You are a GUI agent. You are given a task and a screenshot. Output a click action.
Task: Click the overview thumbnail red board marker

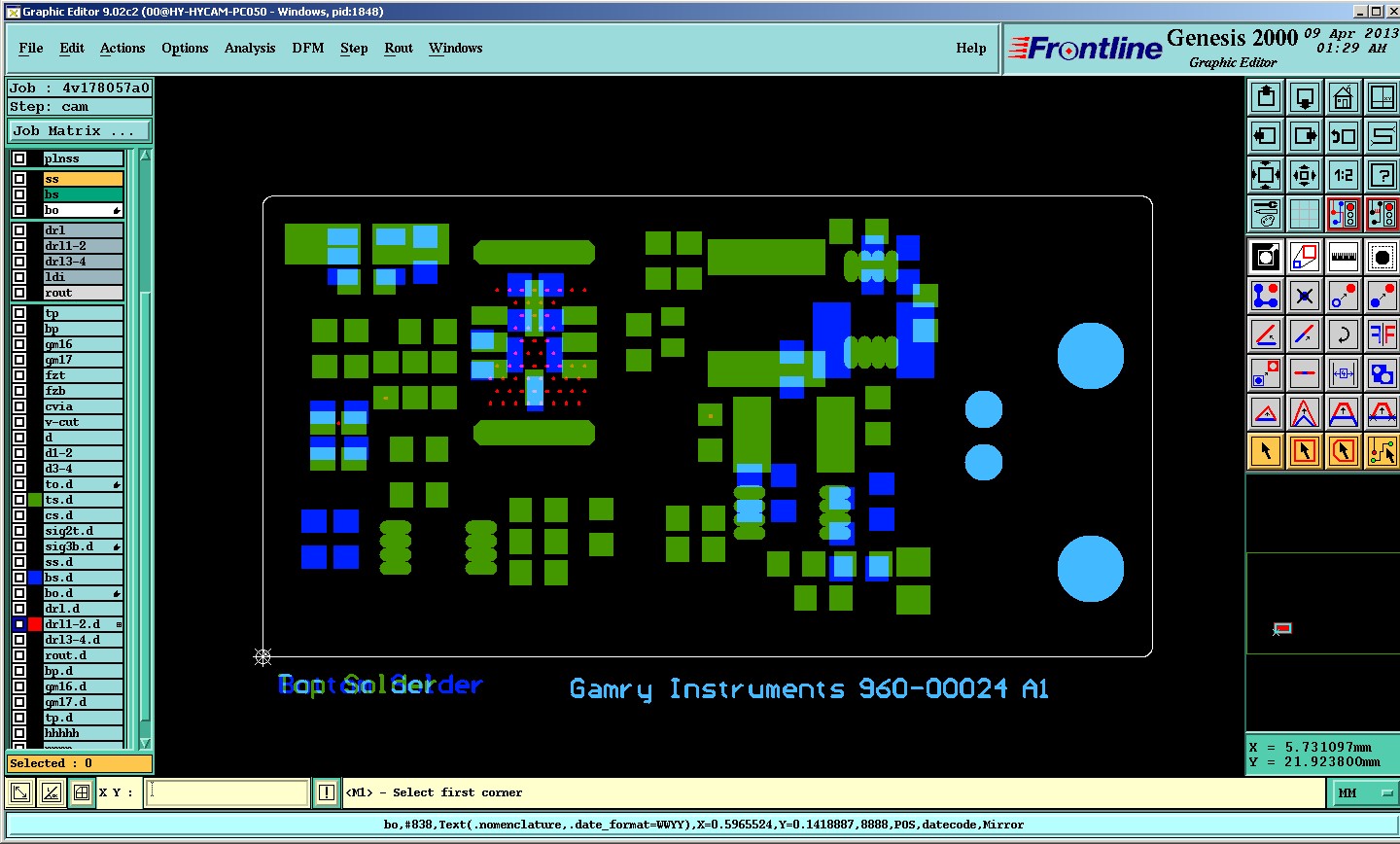point(1283,629)
